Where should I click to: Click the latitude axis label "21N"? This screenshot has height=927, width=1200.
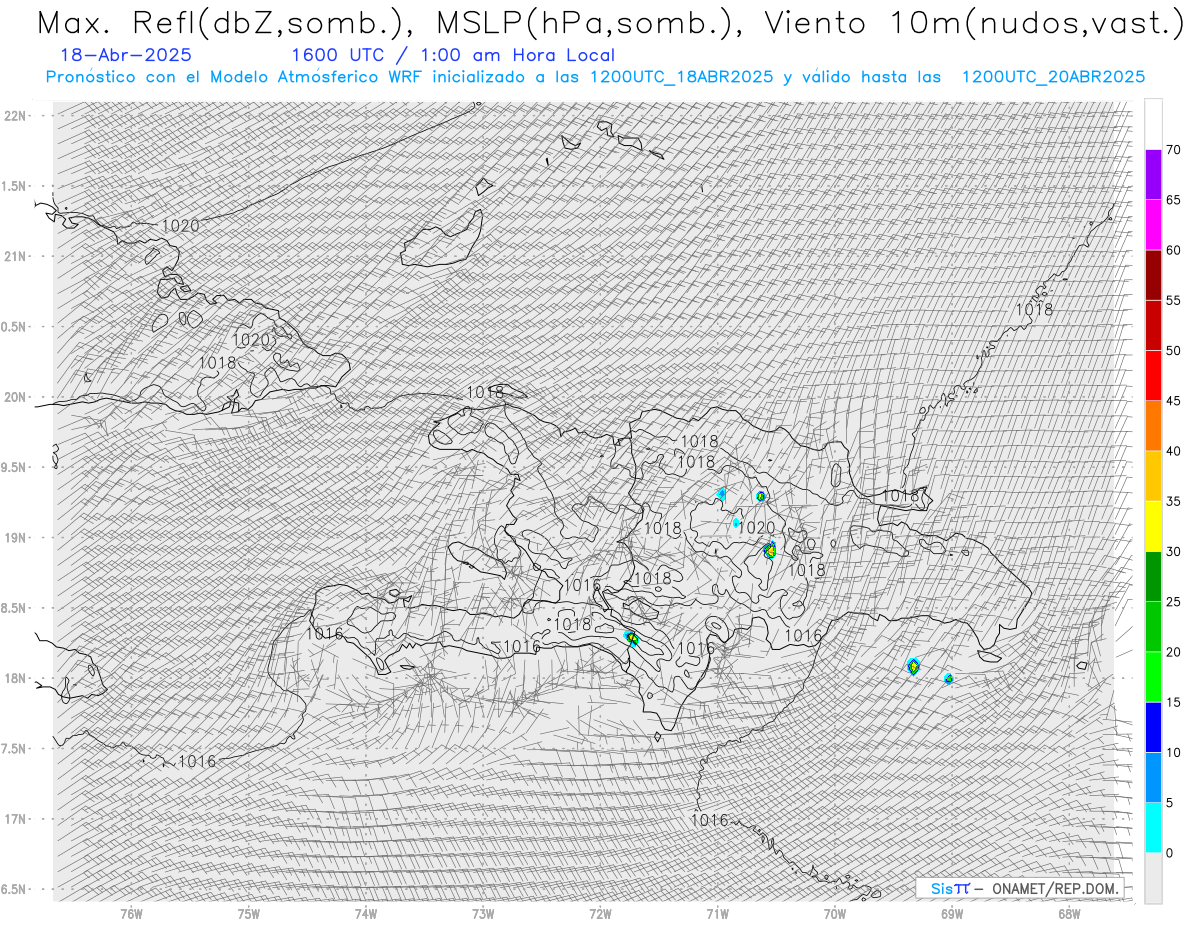pos(15,256)
